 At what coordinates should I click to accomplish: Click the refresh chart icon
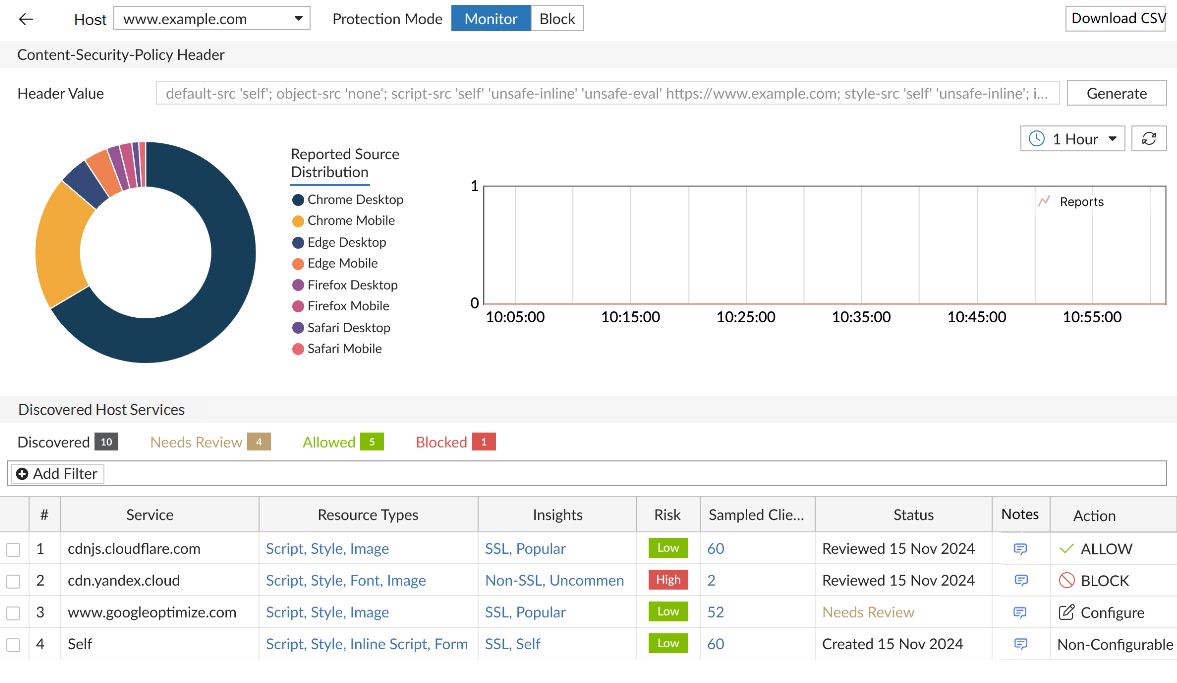click(x=1148, y=139)
